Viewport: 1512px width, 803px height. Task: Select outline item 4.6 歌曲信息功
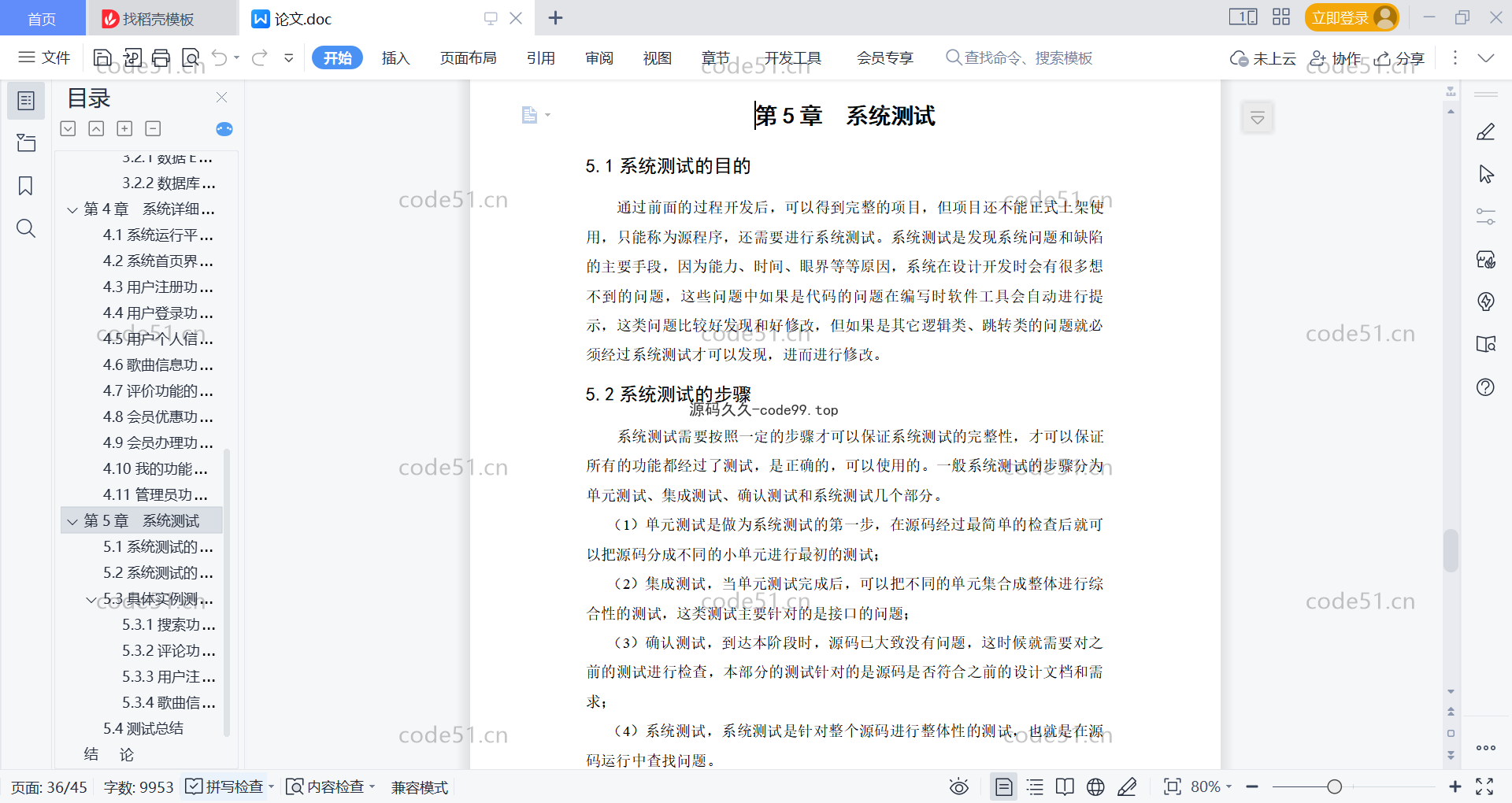157,365
